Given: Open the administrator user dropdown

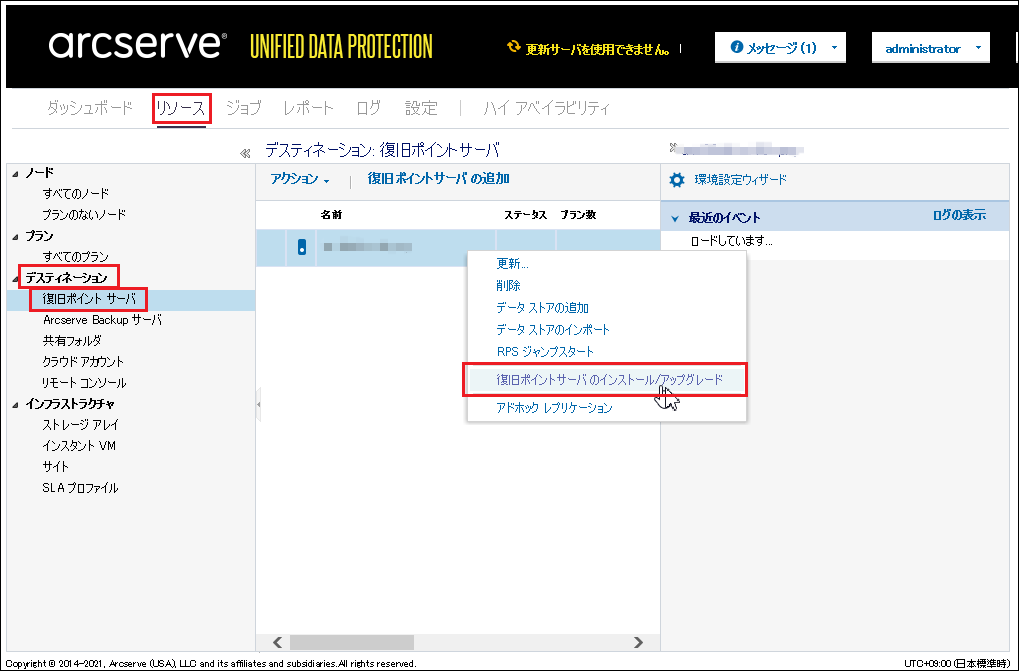Looking at the screenshot, I should click(931, 48).
